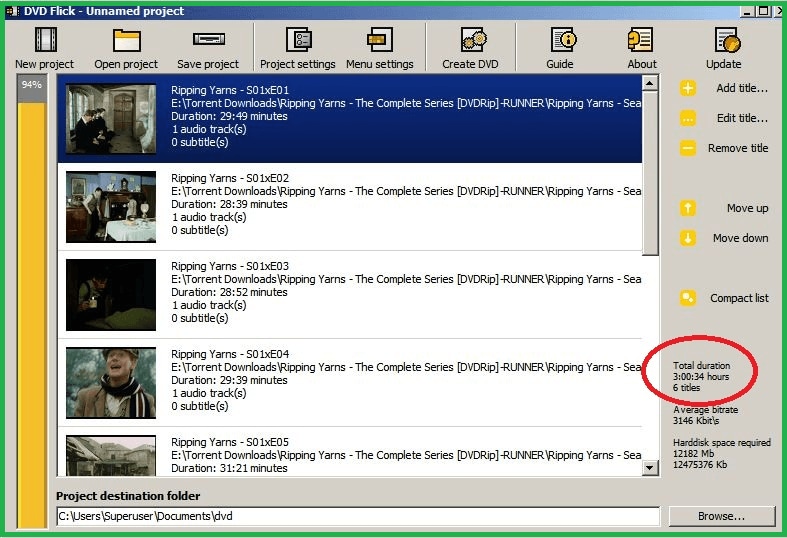Click the yellow plus Add title icon

pos(688,88)
